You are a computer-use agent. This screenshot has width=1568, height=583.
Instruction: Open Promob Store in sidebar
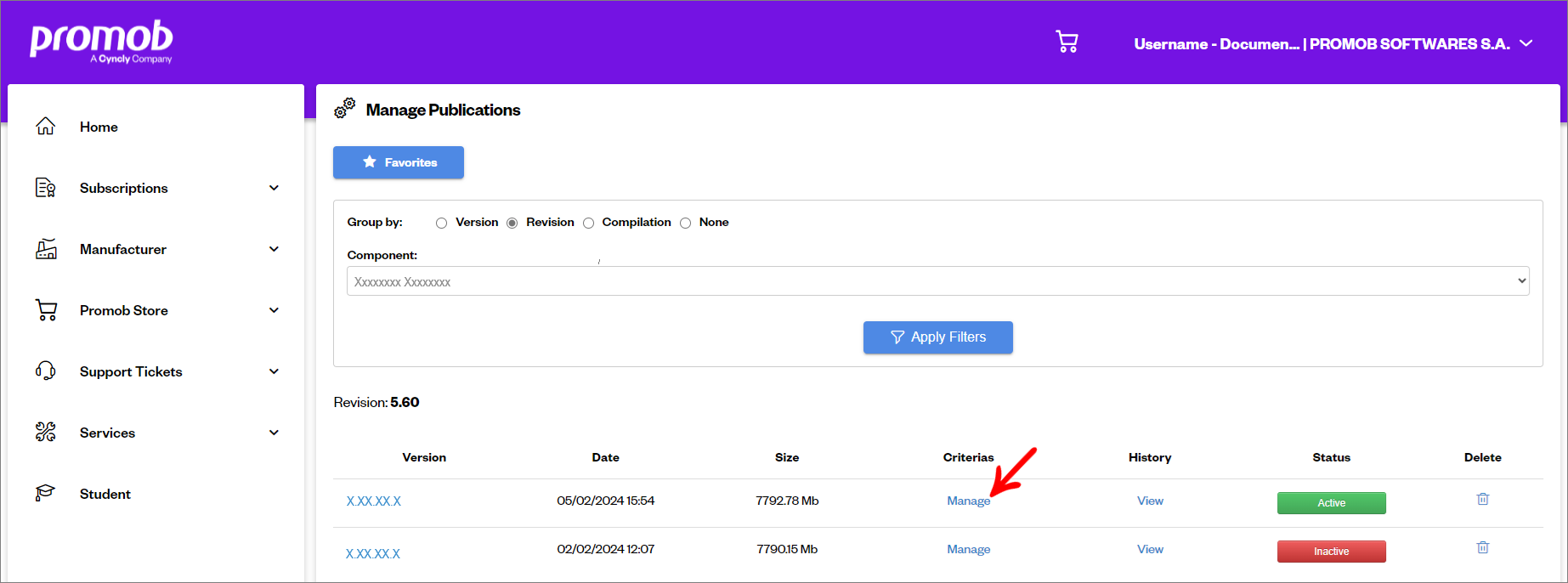124,310
